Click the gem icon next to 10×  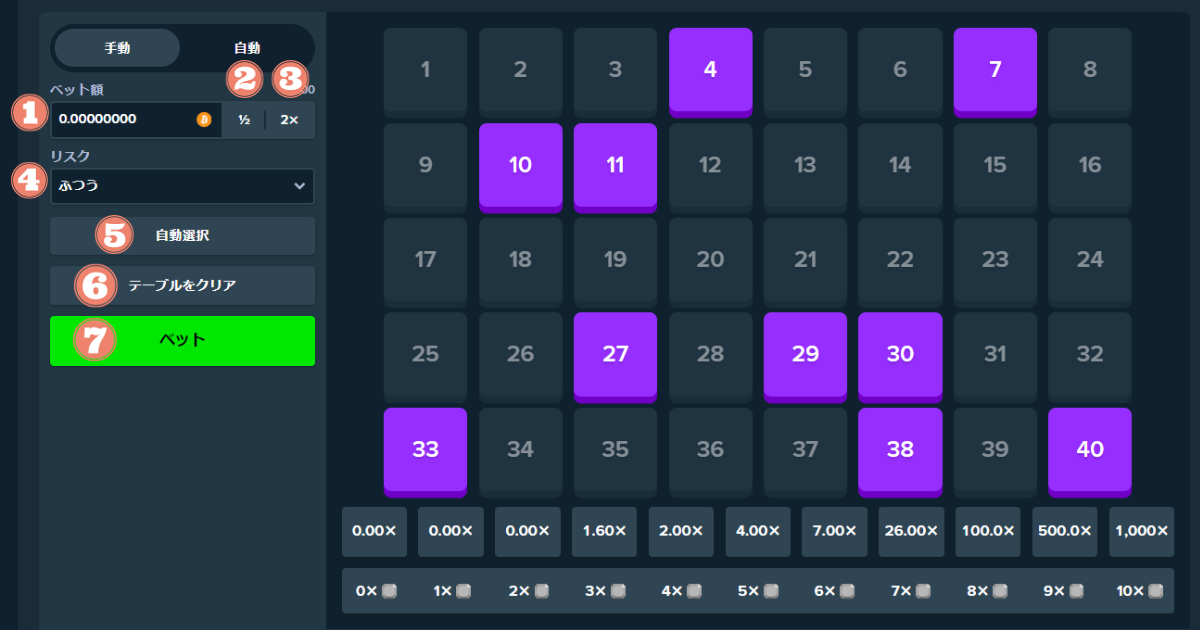(1155, 591)
